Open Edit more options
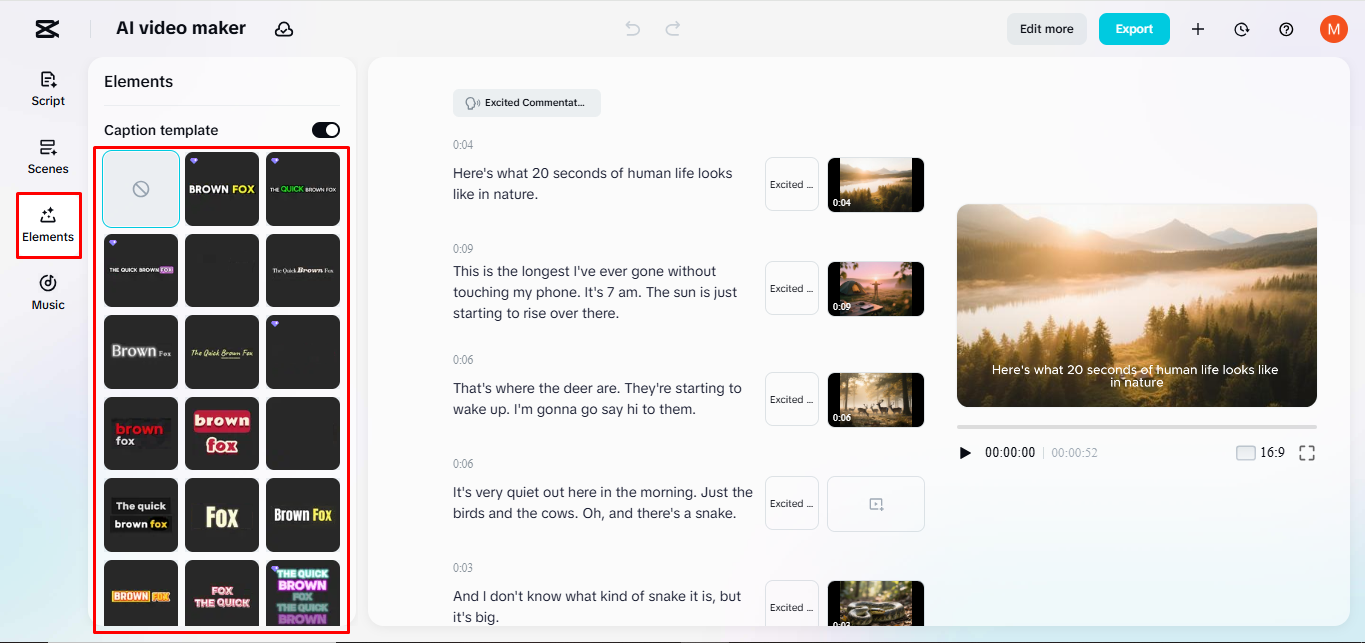 (1046, 29)
